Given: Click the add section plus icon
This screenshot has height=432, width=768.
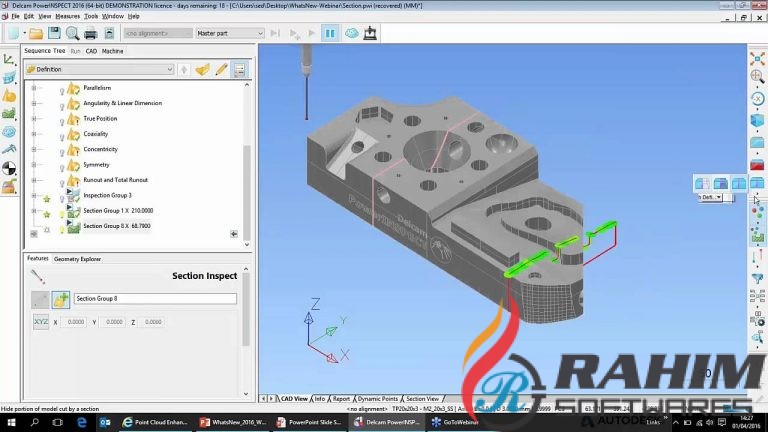Looking at the screenshot, I should click(61, 300).
